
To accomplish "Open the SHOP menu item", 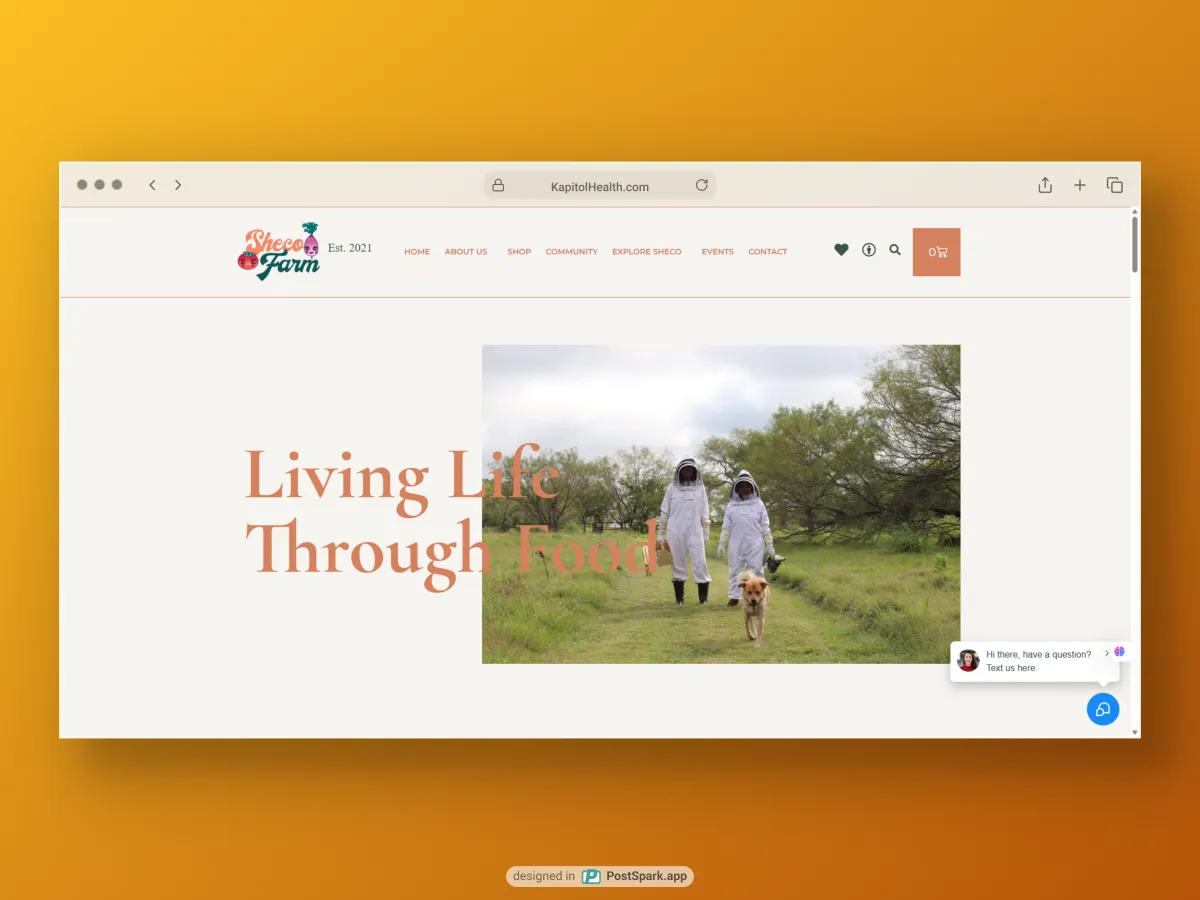I will click(x=519, y=252).
